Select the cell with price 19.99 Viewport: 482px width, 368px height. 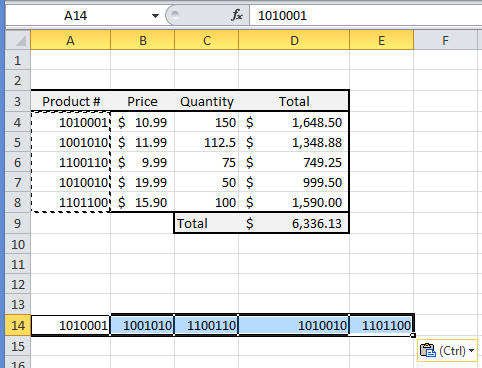(142, 182)
